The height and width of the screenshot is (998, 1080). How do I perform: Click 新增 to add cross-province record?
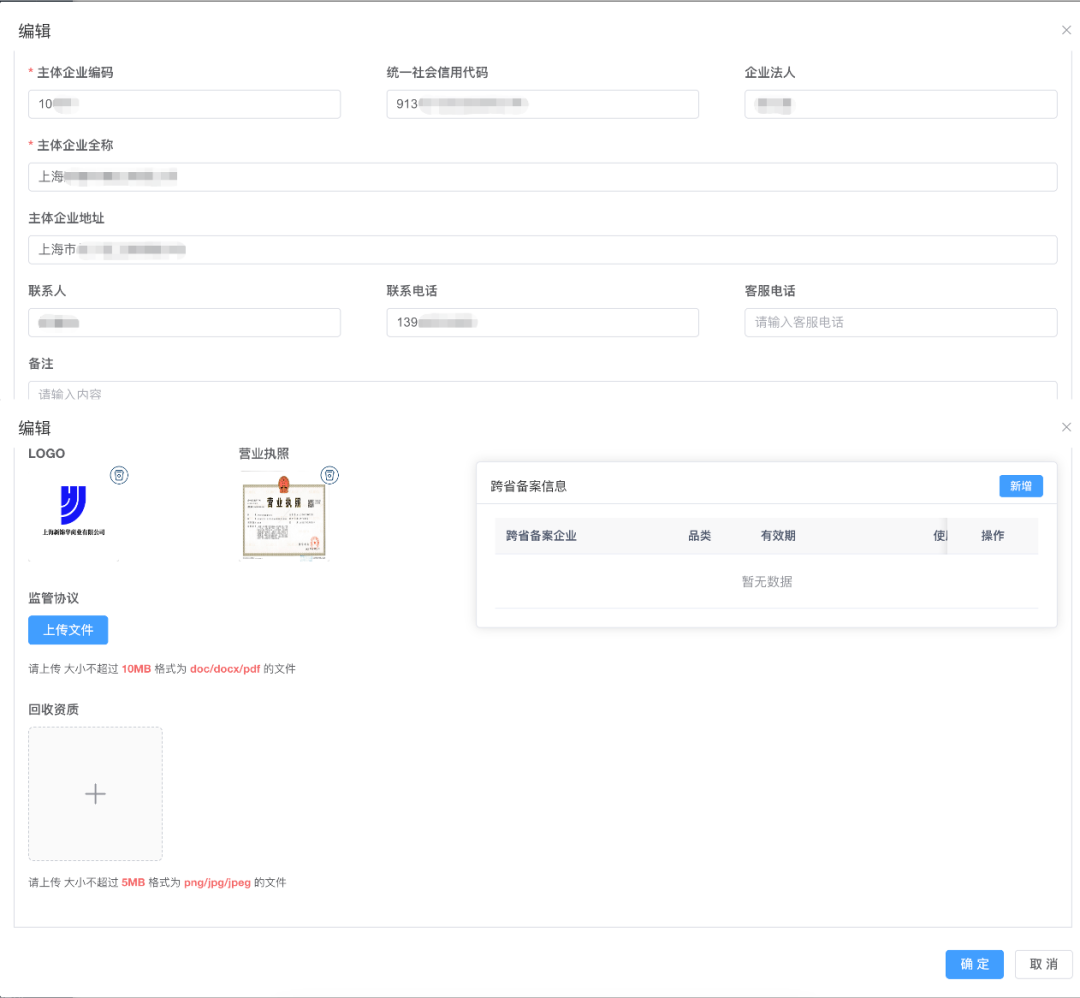1021,486
